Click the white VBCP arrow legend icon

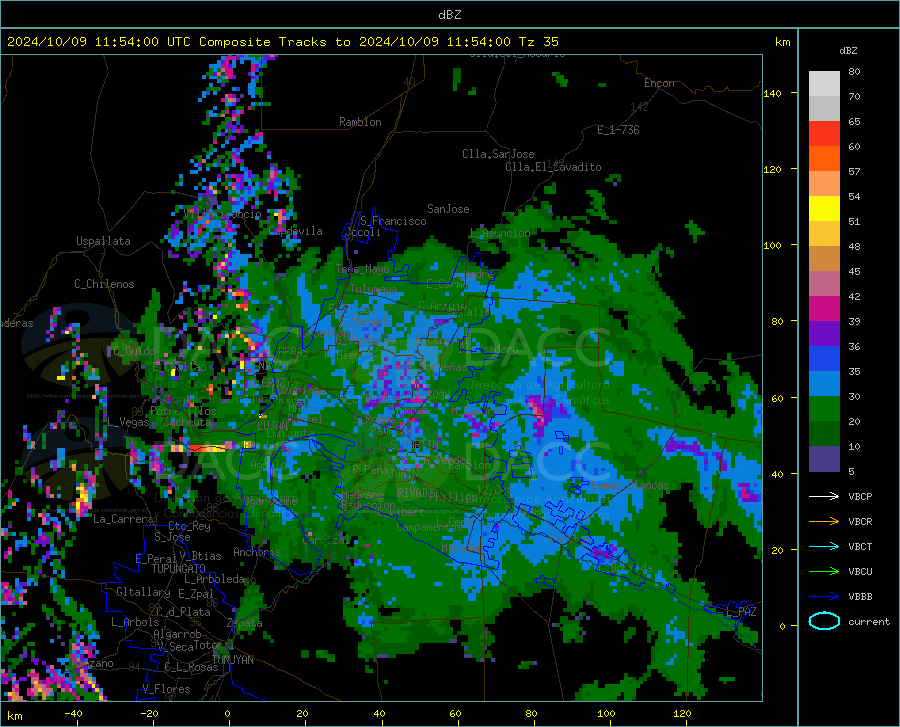coord(824,496)
